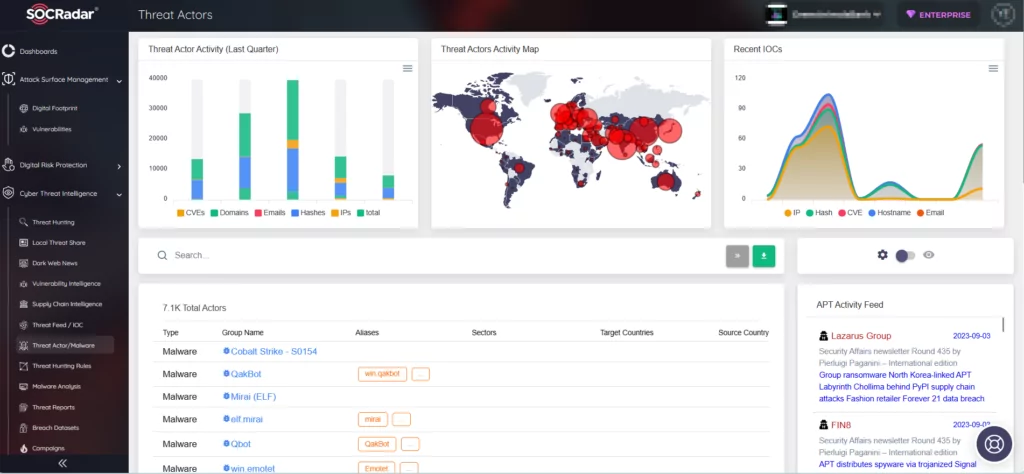Open the Threat Hunting menu item
Viewport: 1024px width, 474px height.
pyautogui.click(x=54, y=223)
